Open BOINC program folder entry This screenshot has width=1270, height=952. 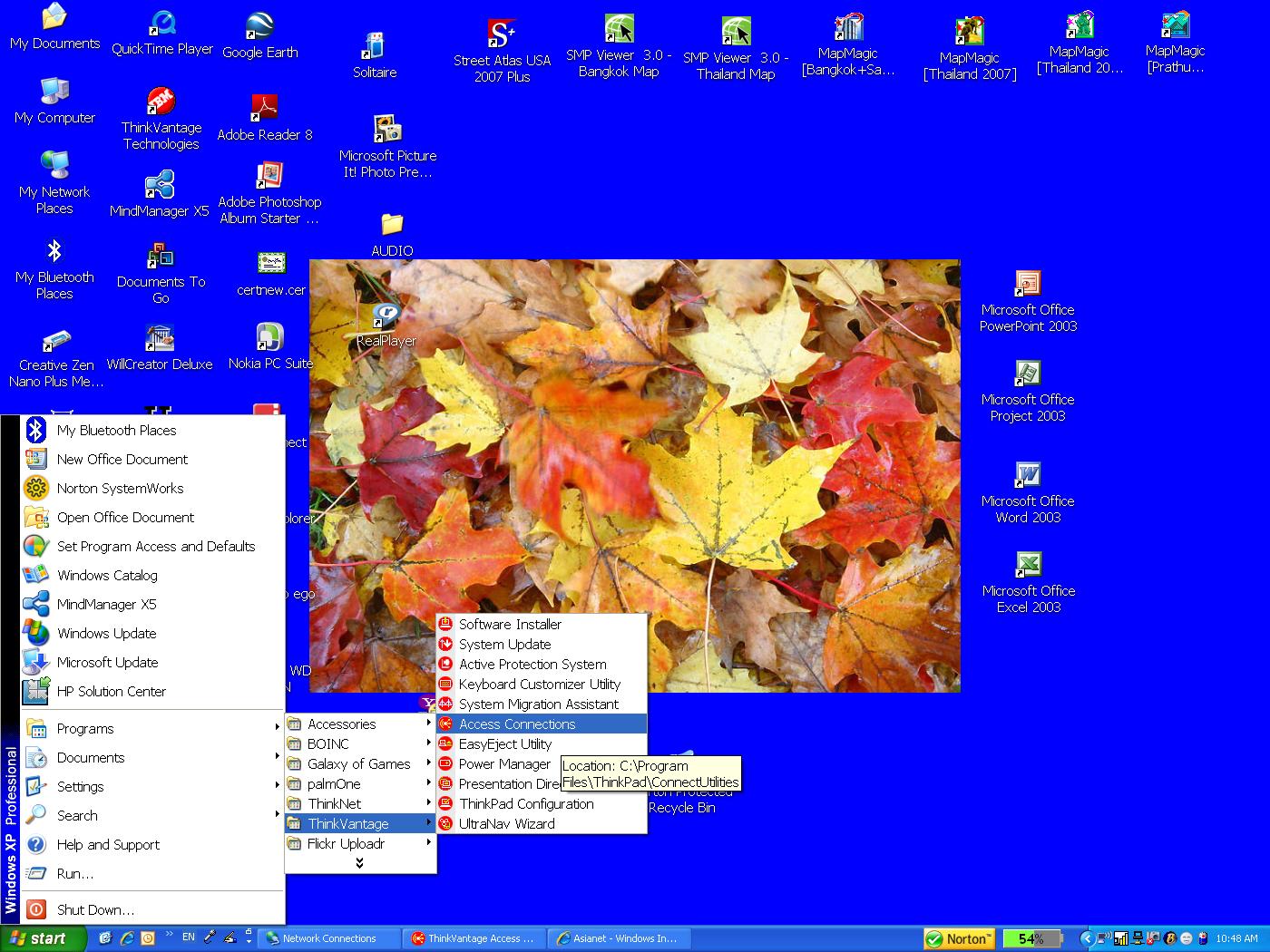click(360, 743)
